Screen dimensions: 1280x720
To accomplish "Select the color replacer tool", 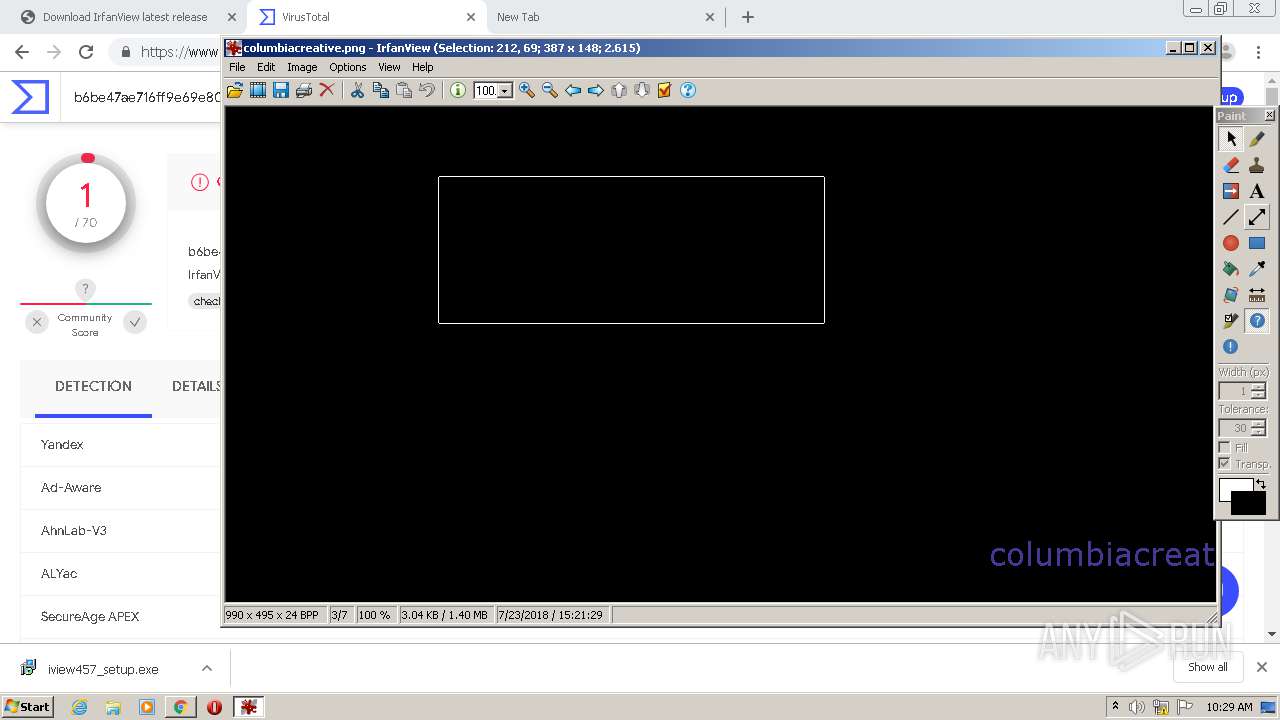I will click(1231, 191).
